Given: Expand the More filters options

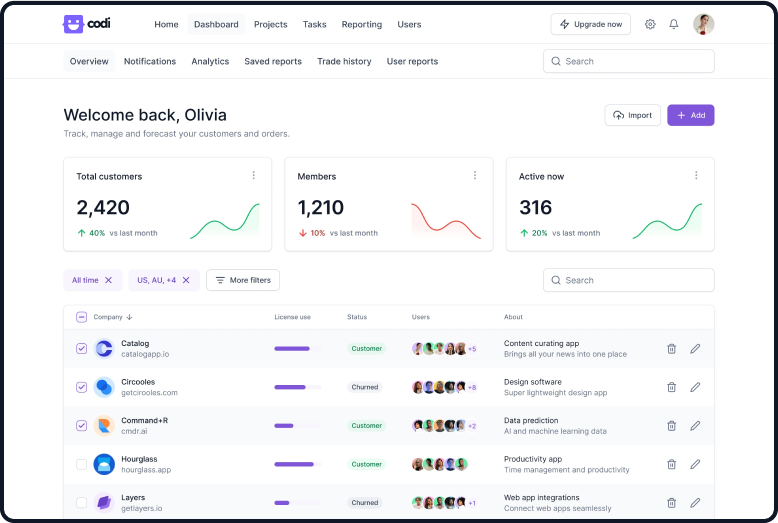Looking at the screenshot, I should tap(243, 280).
